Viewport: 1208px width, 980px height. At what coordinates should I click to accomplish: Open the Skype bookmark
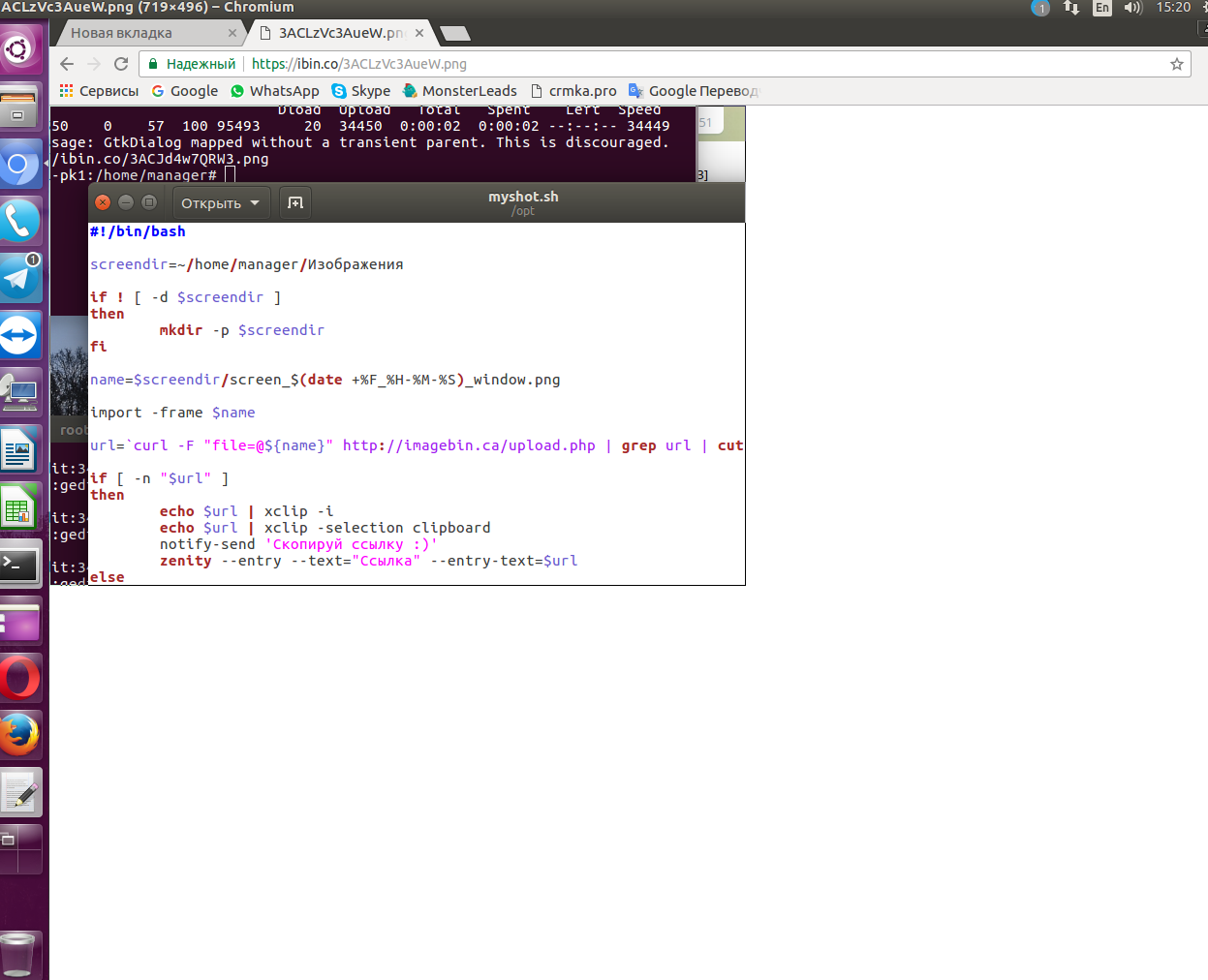click(361, 91)
